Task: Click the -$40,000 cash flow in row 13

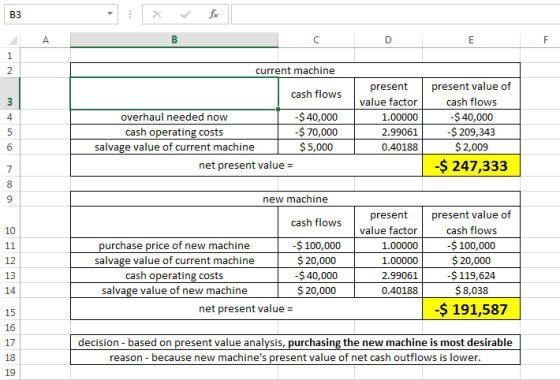Action: 316,275
